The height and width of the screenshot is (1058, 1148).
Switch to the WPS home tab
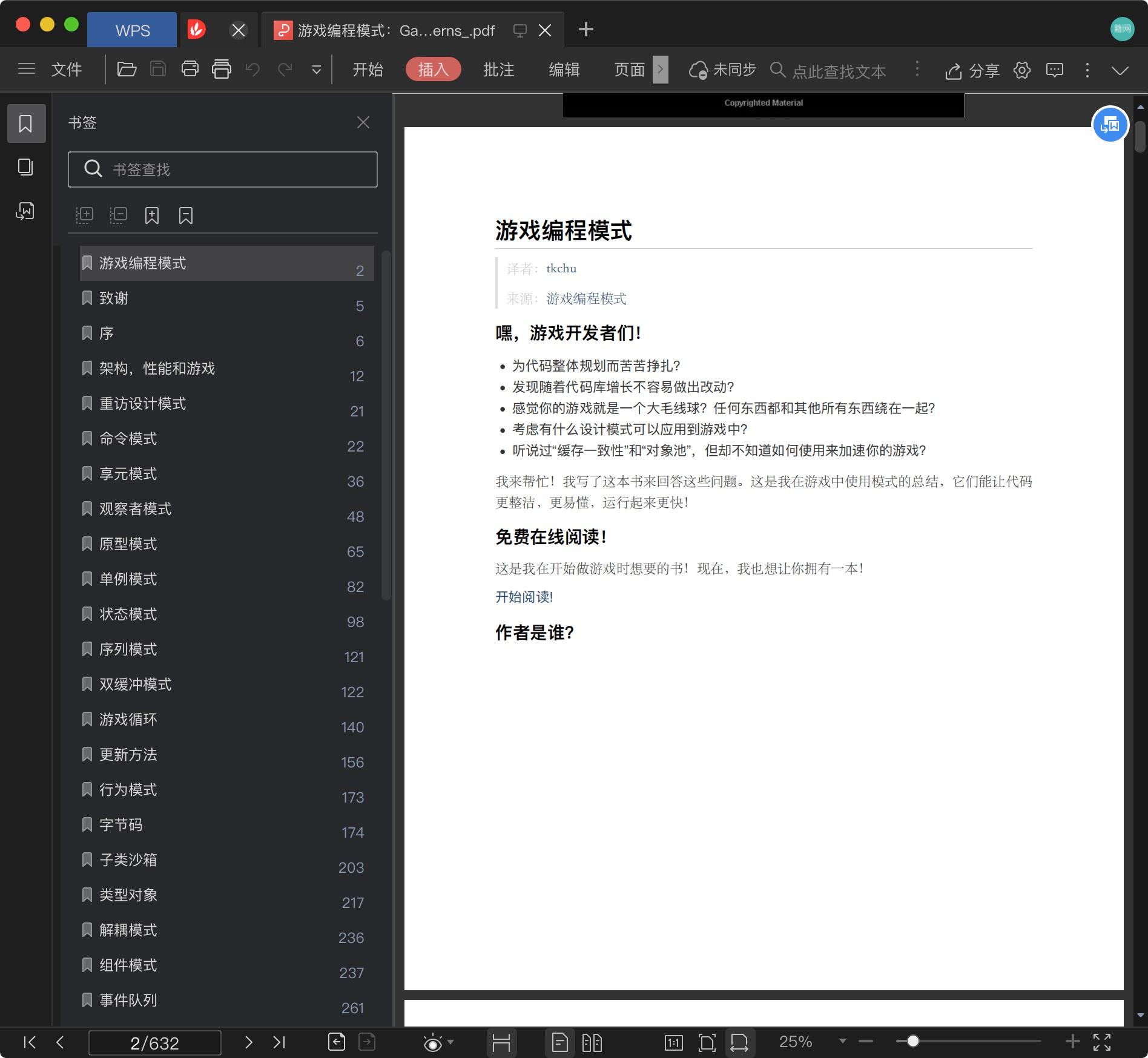[x=133, y=30]
